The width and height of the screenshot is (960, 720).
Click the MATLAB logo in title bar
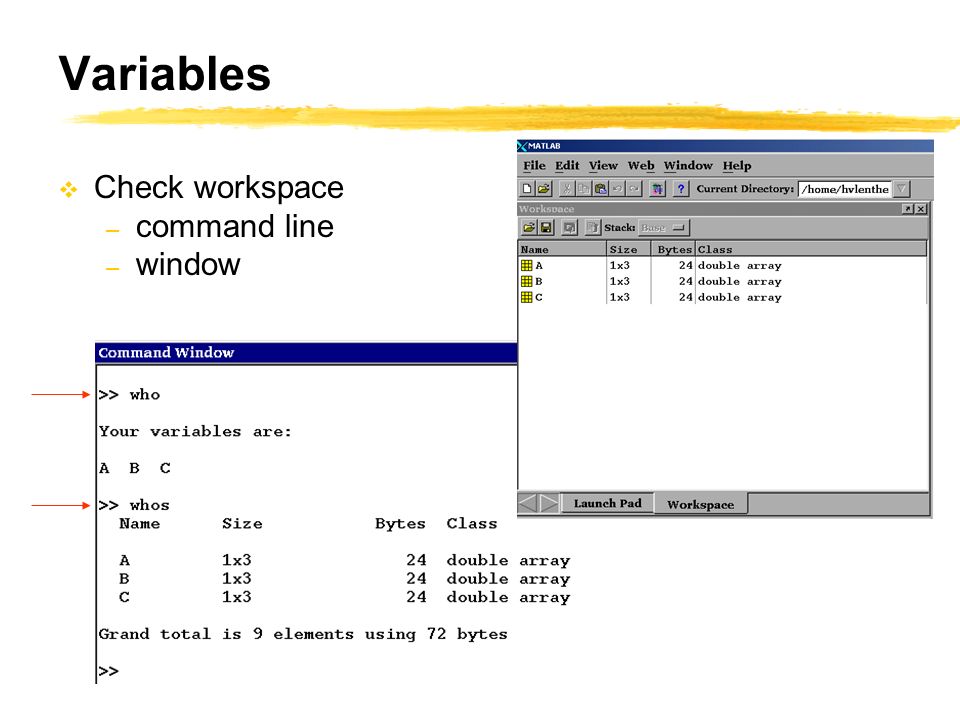pos(522,146)
